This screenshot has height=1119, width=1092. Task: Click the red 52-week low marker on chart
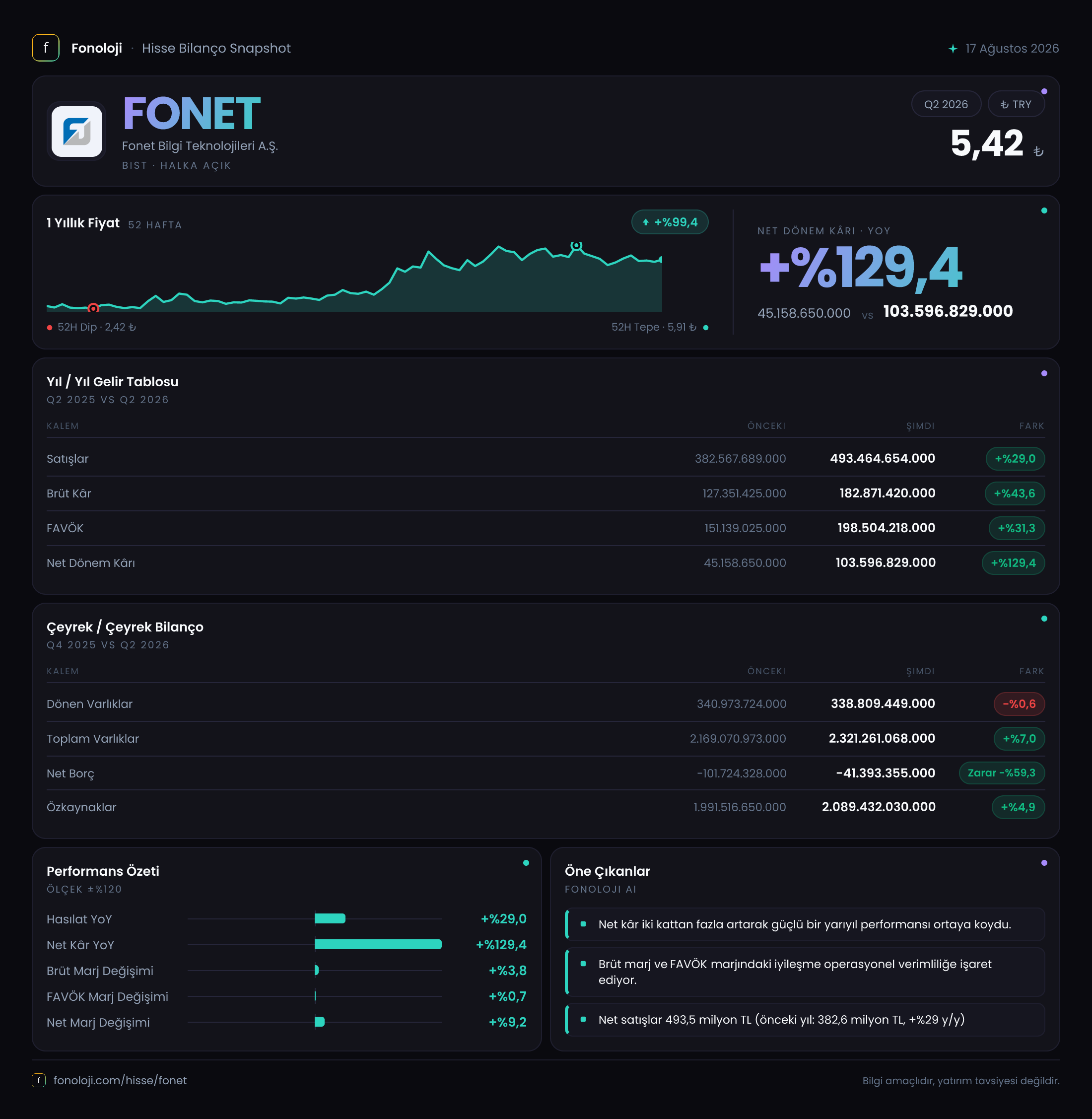(x=93, y=309)
